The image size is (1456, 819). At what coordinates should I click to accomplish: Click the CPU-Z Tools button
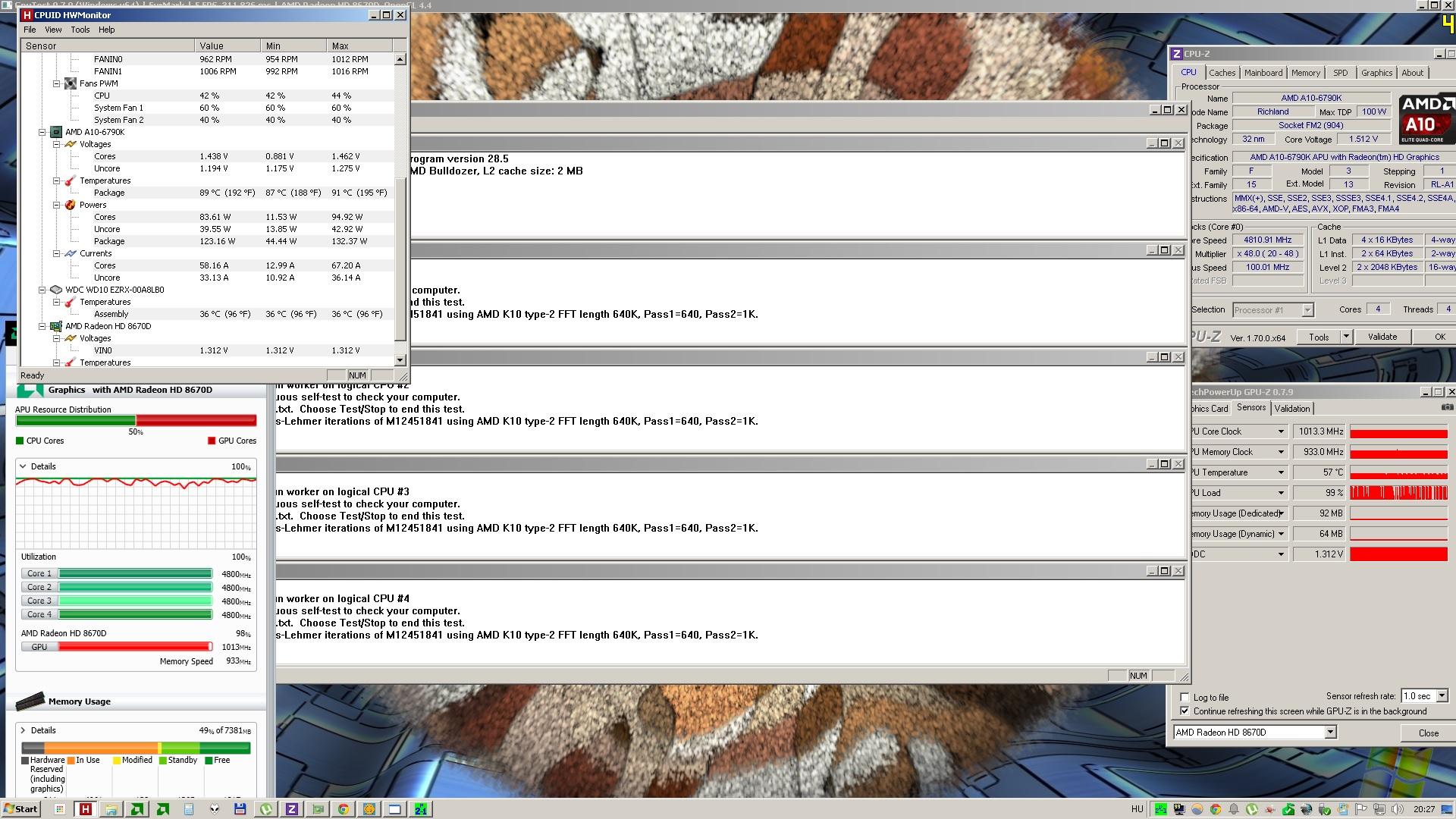[1319, 337]
